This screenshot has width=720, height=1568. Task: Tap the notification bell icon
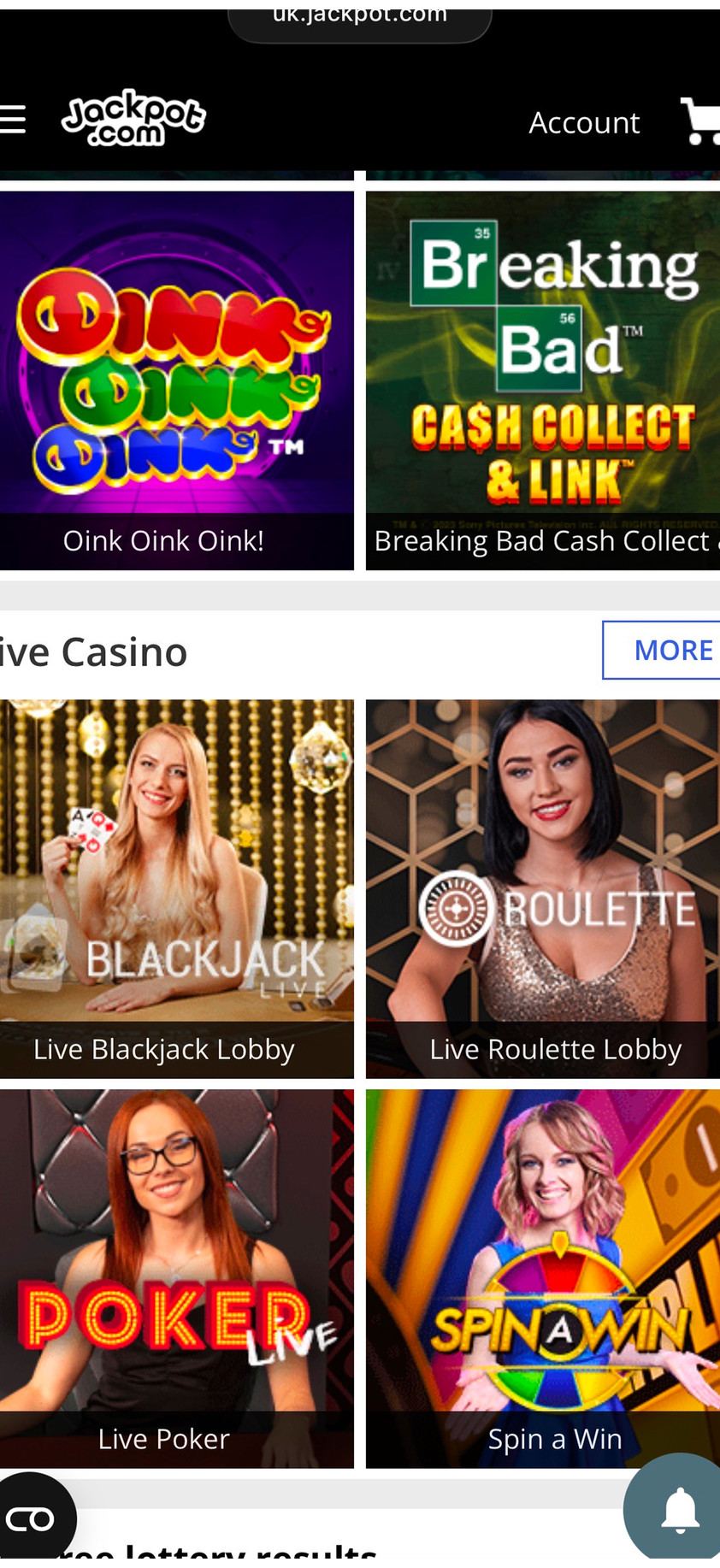(x=680, y=1510)
